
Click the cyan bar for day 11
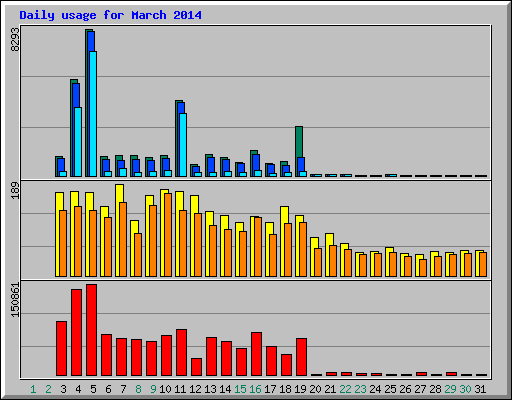pos(183,145)
